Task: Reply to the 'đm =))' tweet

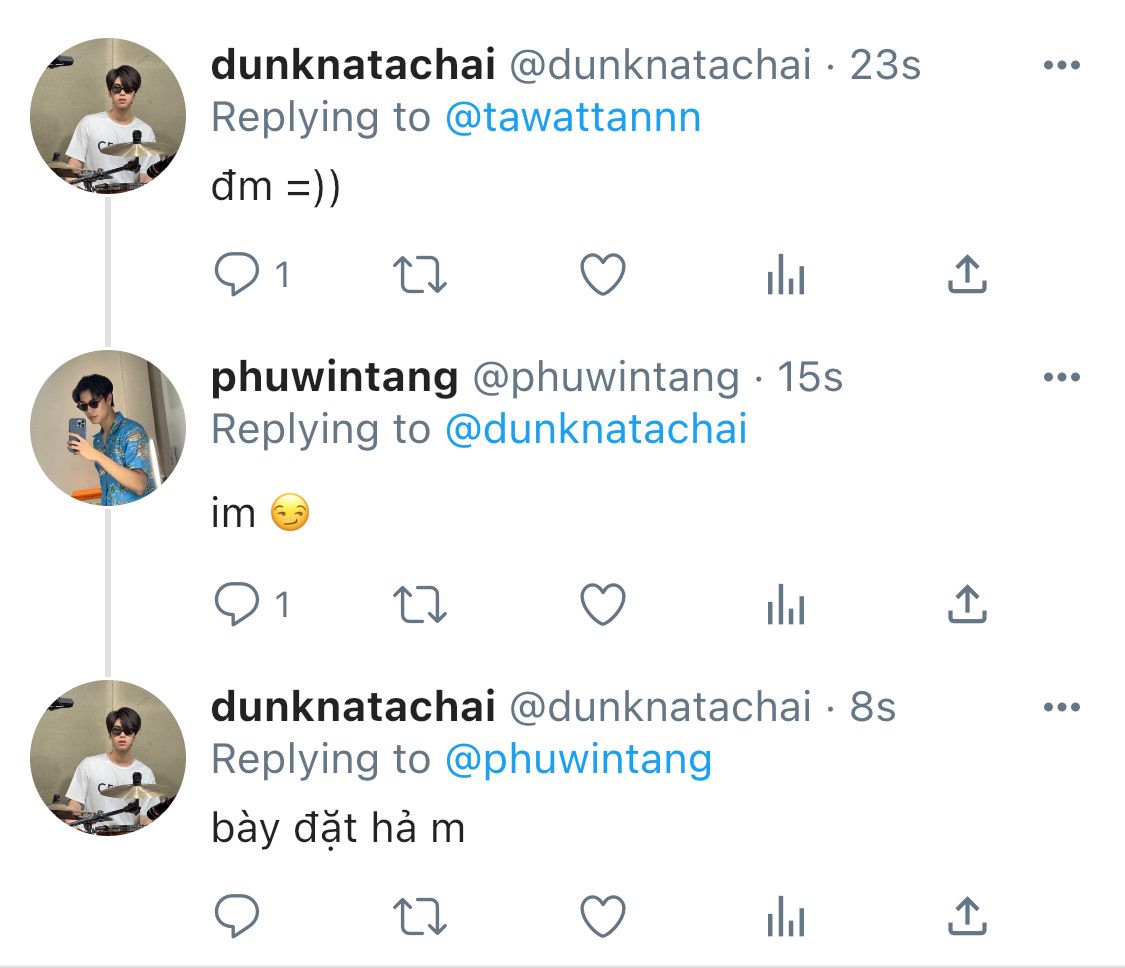Action: pos(237,275)
